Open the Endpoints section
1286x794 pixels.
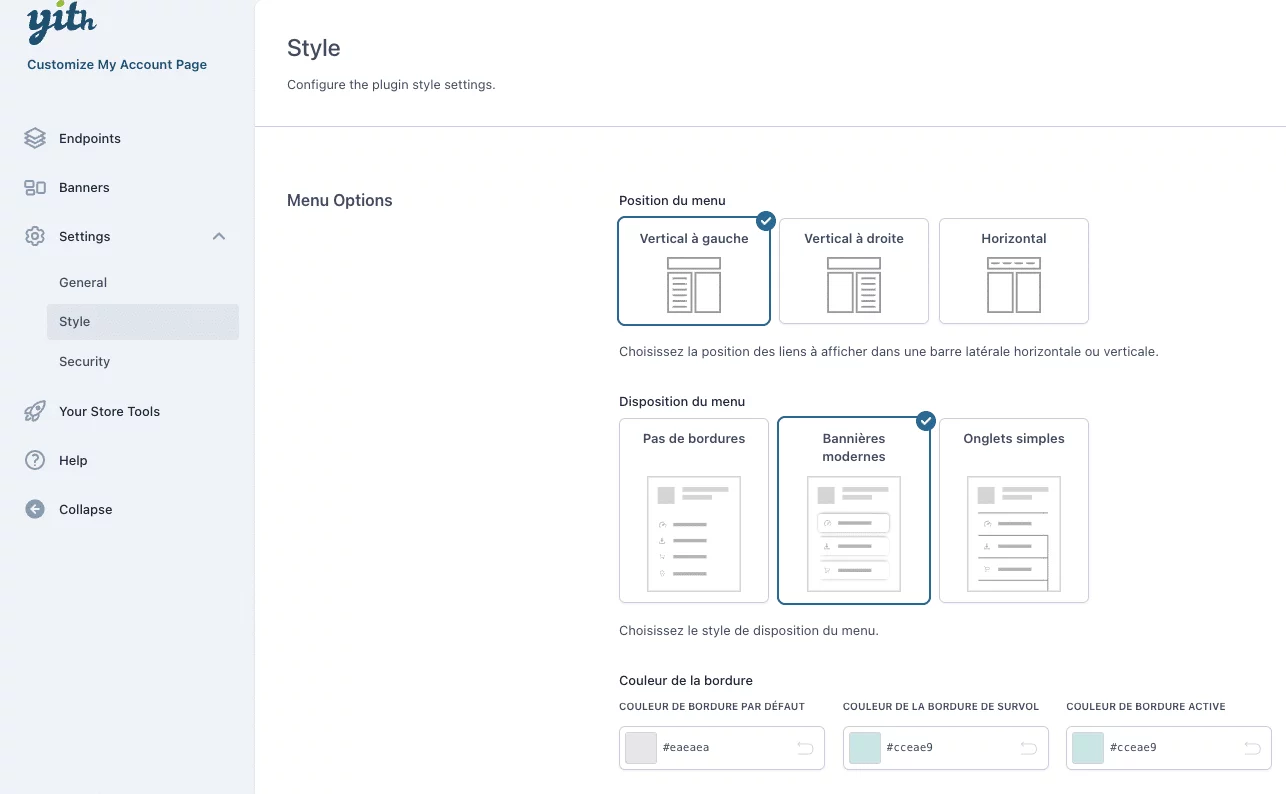90,138
